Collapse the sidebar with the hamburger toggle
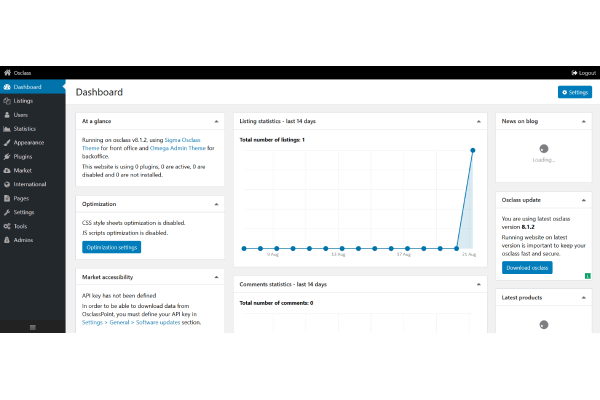 [x=32, y=327]
